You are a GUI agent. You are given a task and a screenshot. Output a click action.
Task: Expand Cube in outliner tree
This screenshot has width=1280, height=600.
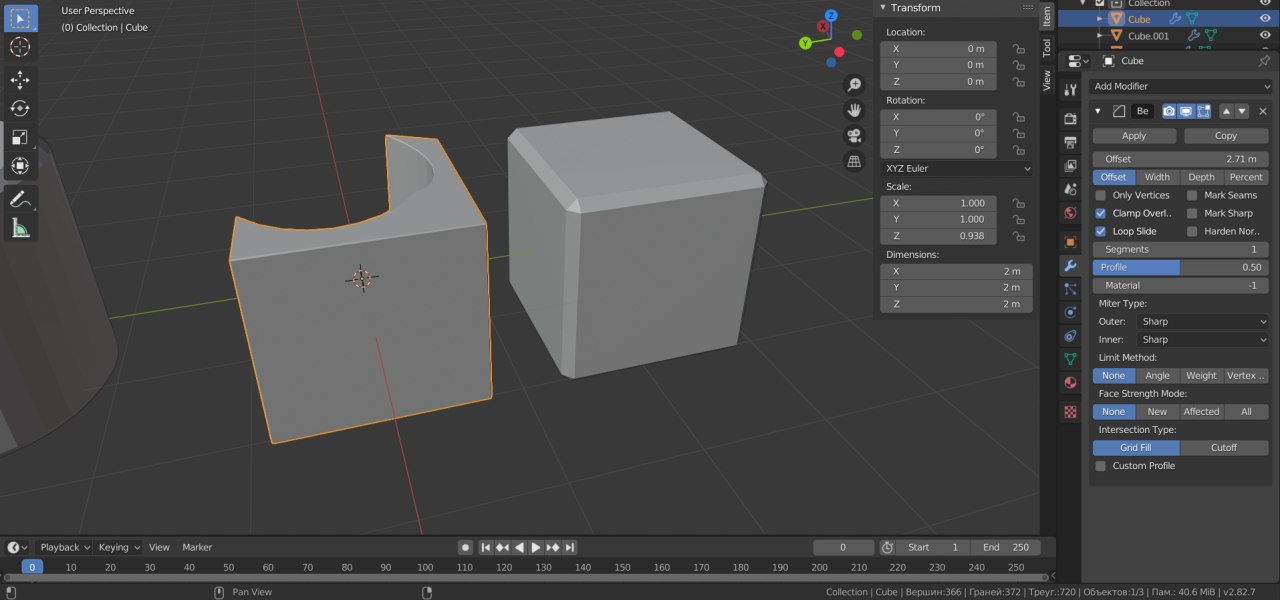tap(1100, 19)
